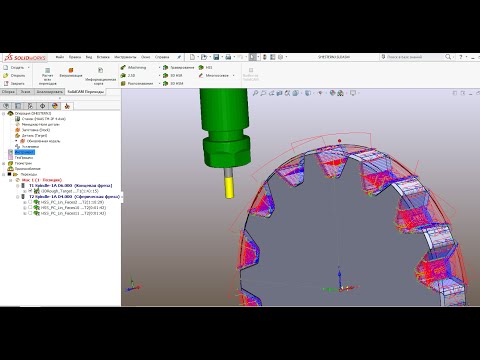Click the Apply Scene icon

pos(340,93)
